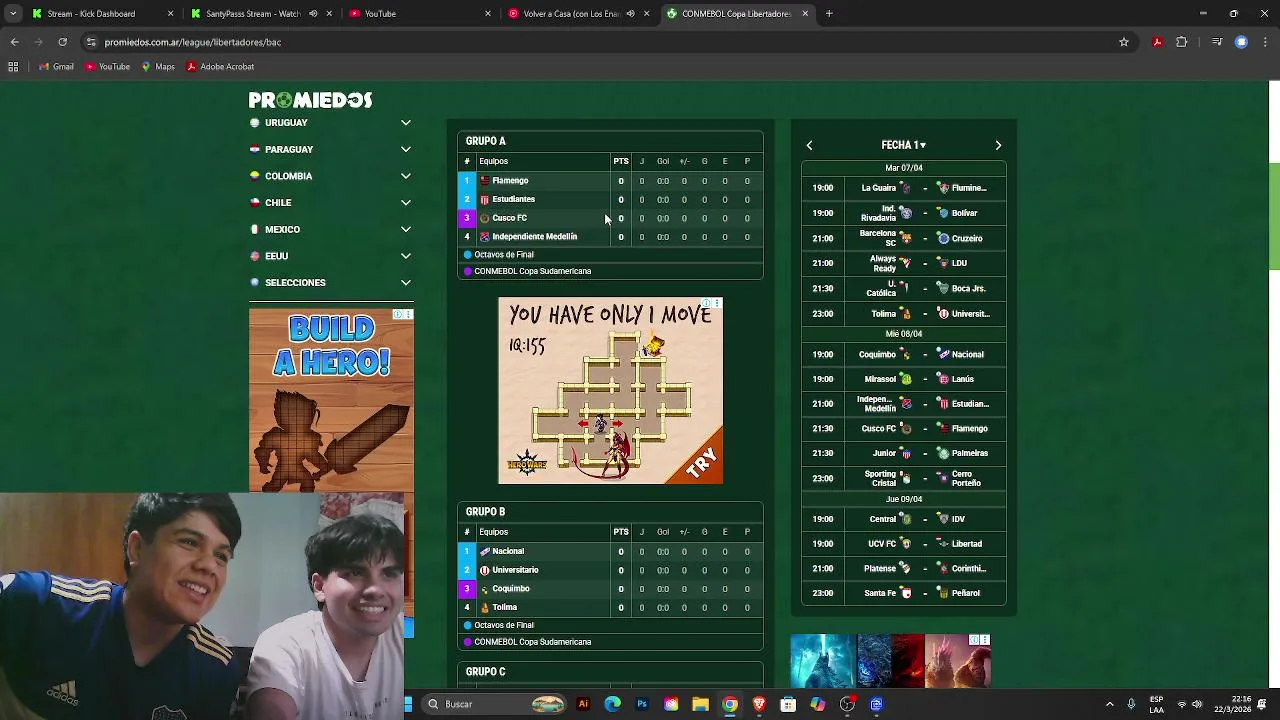
Task: Open the Gmail bookmark
Action: click(x=56, y=67)
